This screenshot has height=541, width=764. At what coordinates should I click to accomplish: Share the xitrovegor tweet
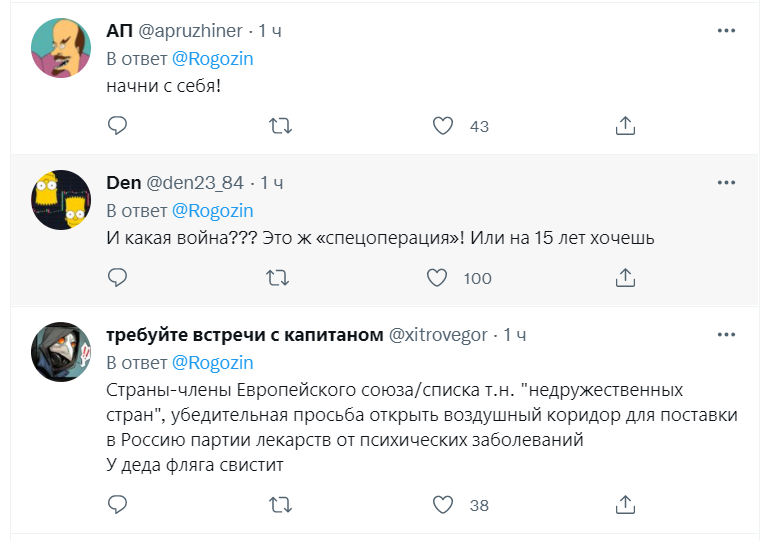pyautogui.click(x=626, y=504)
